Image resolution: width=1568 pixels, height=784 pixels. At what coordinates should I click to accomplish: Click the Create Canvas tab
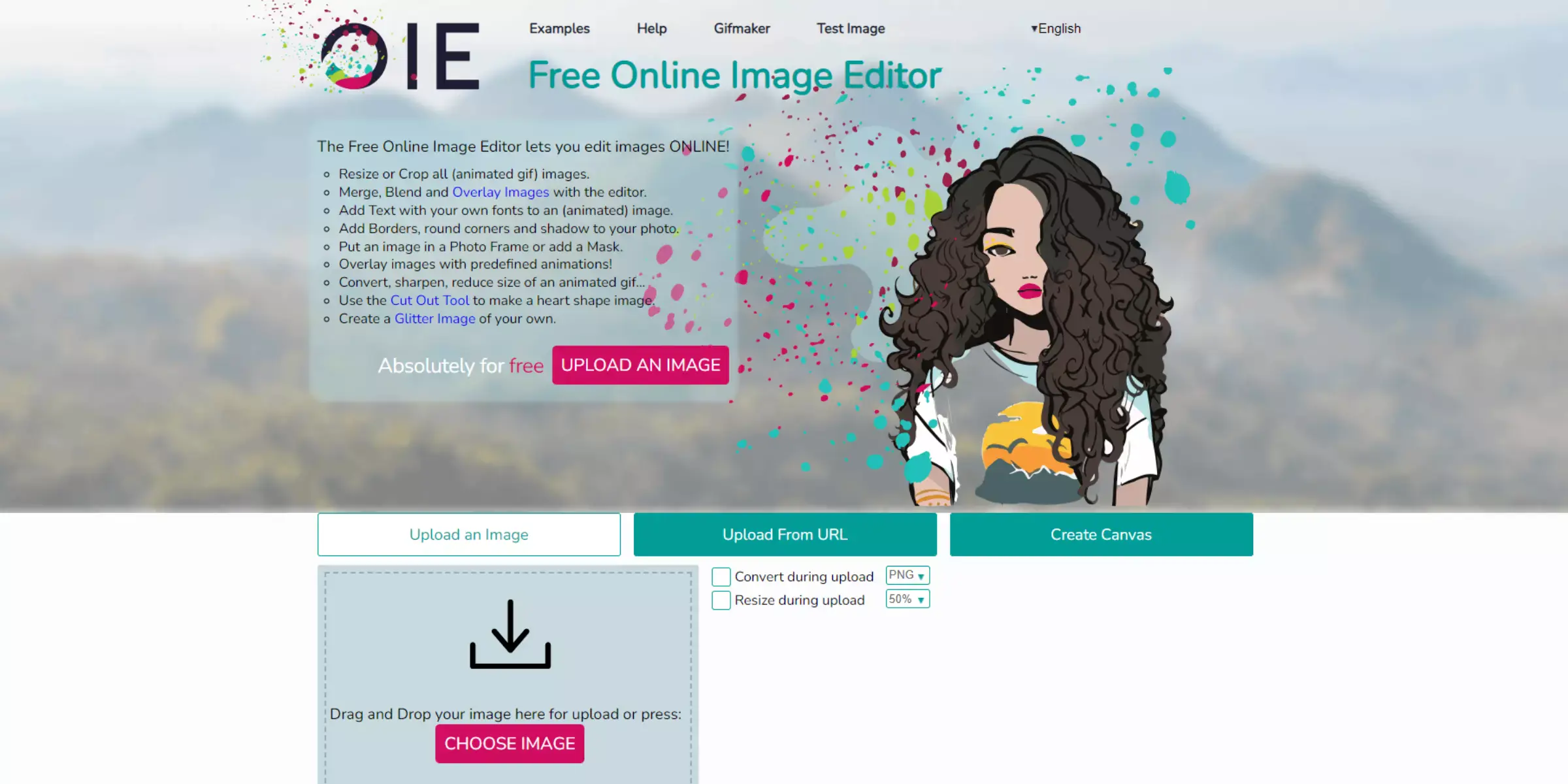tap(1101, 534)
